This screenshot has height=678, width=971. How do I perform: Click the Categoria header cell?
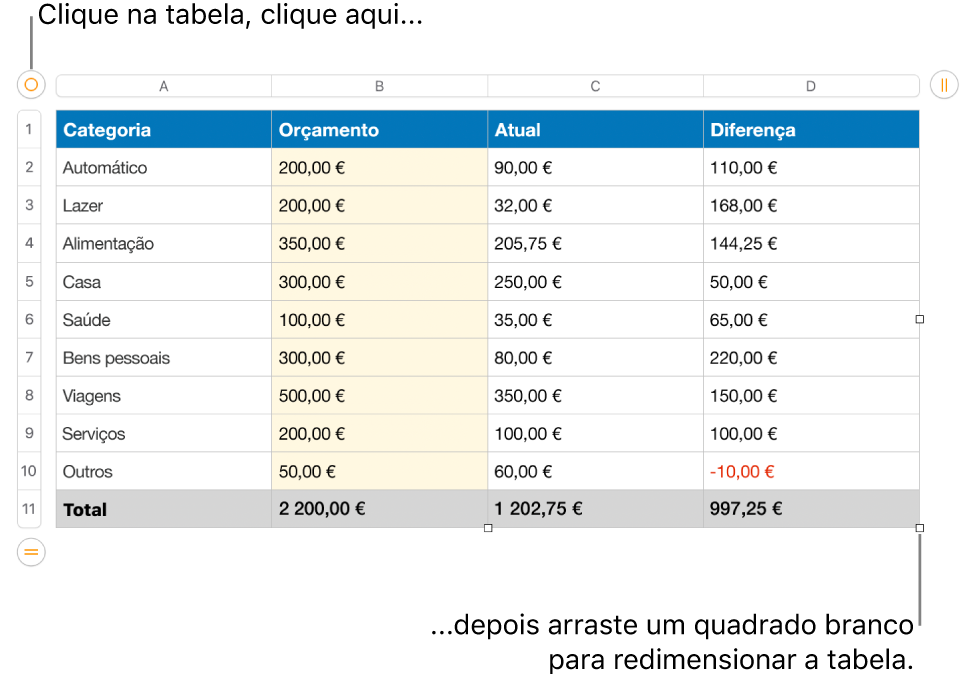pos(163,129)
